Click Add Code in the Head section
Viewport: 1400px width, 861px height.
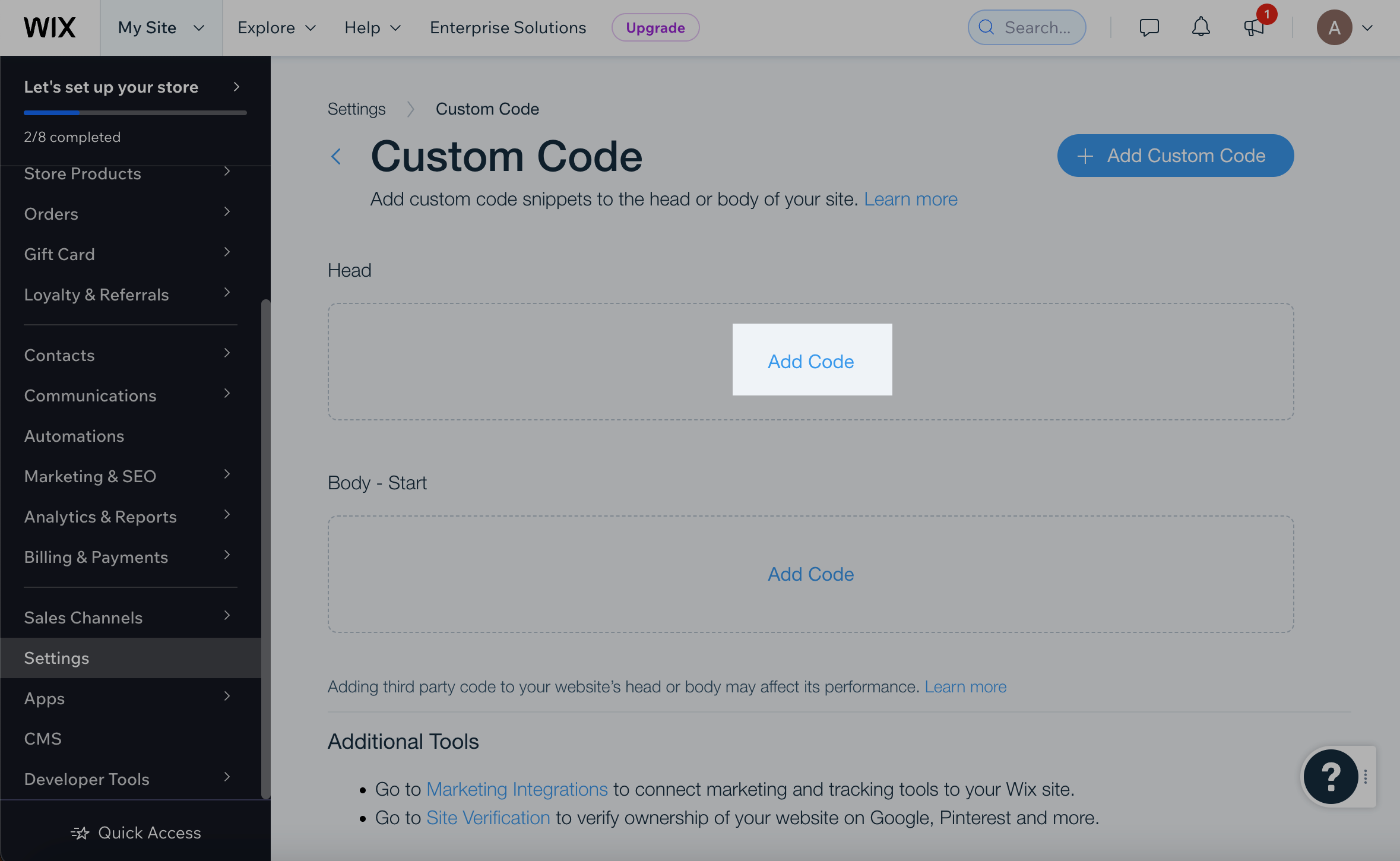[811, 361]
